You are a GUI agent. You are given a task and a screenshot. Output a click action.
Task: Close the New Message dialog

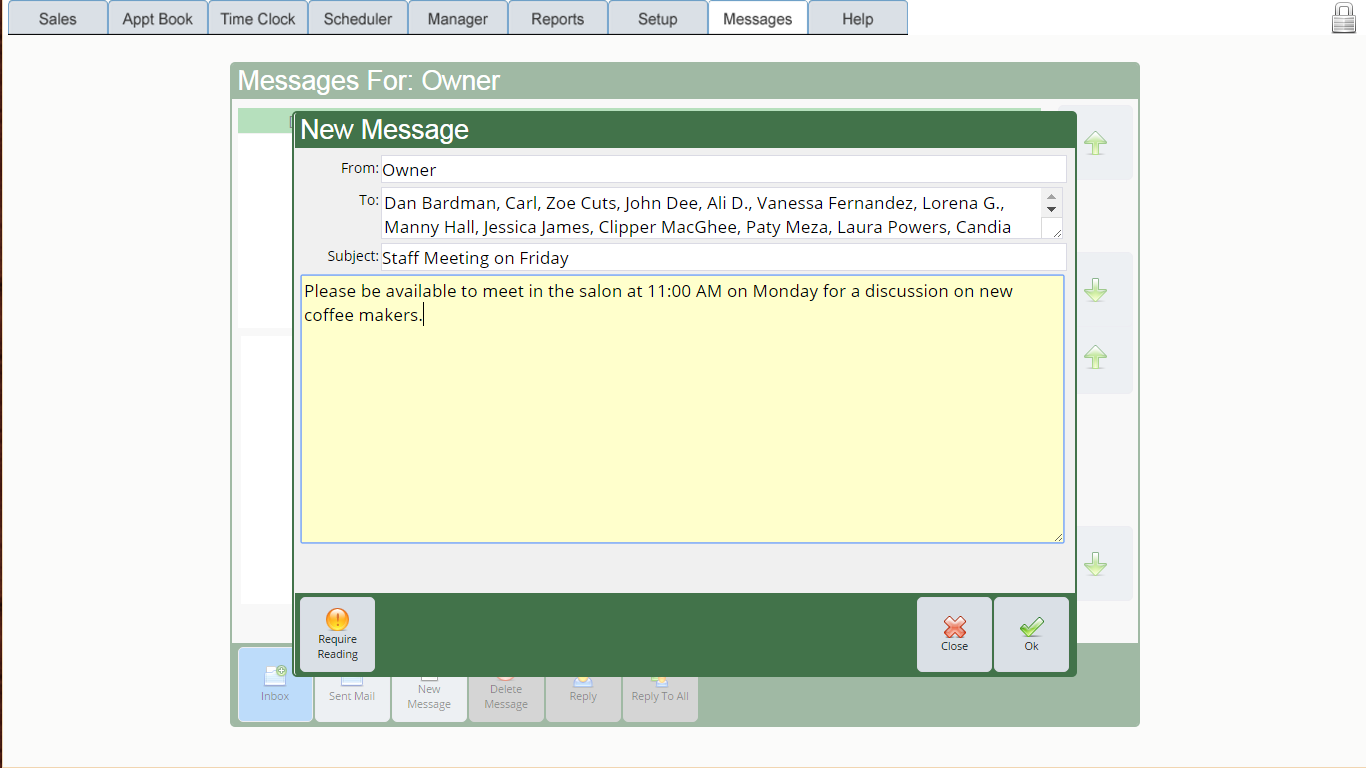click(954, 634)
